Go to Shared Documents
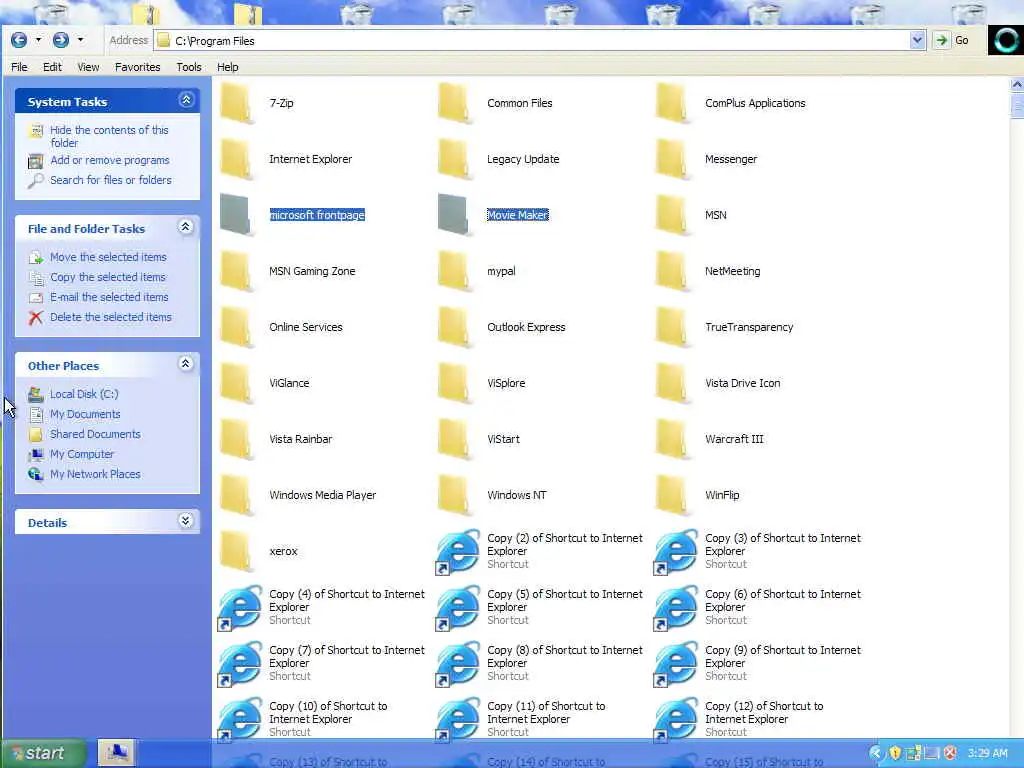The width and height of the screenshot is (1024, 768). 95,434
